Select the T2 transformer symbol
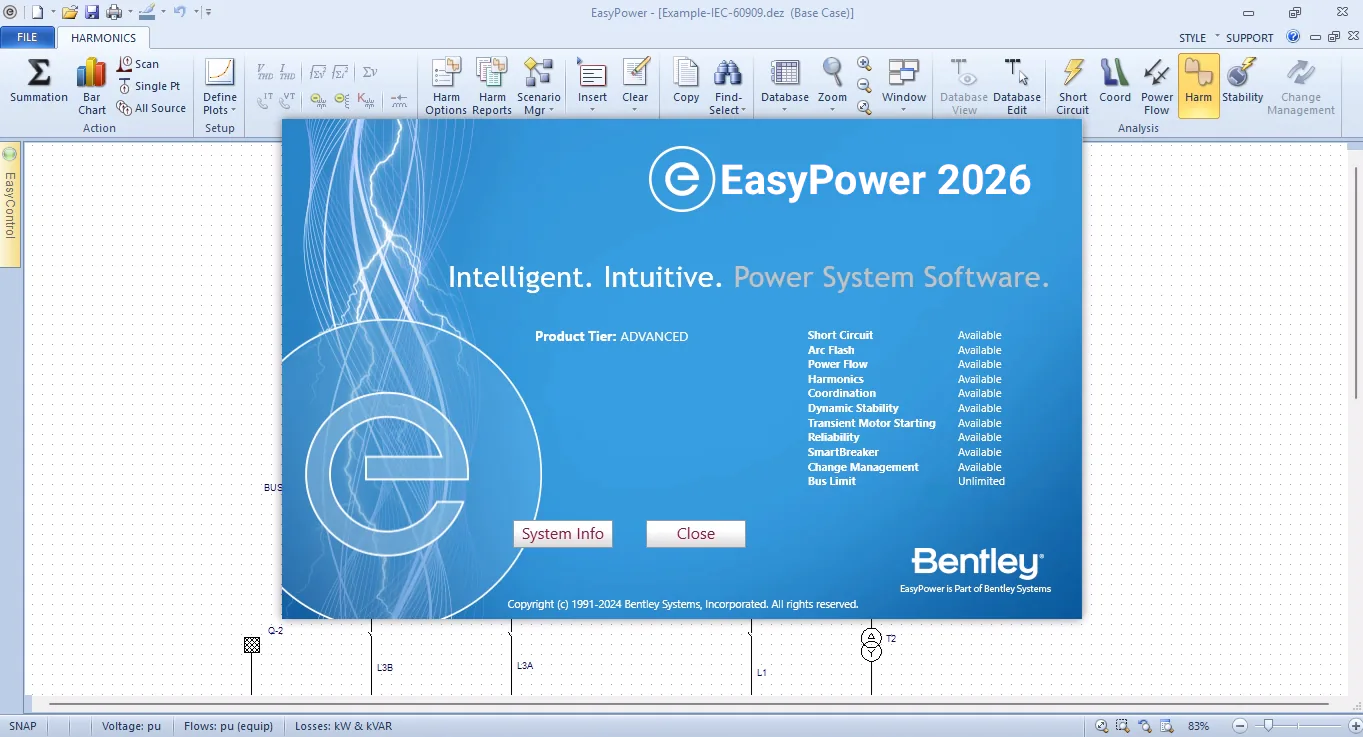The height and width of the screenshot is (737, 1363). click(871, 645)
